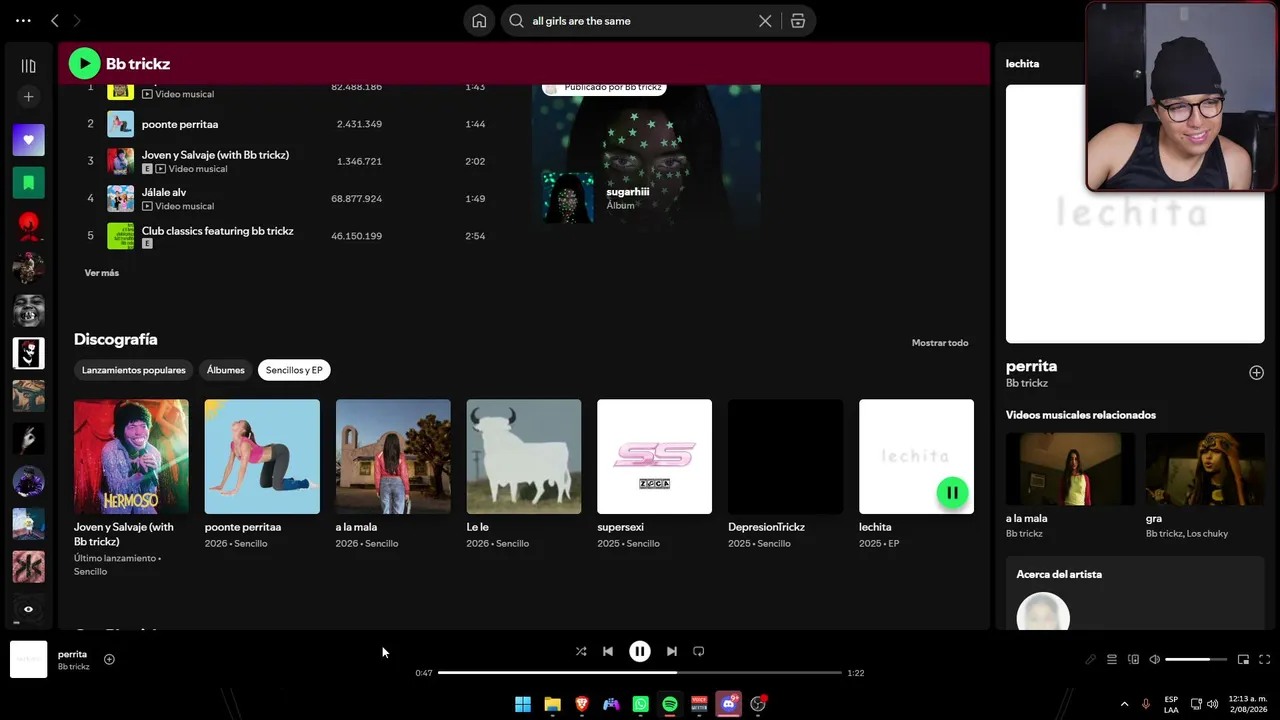Create a playlist with the plus icon
The height and width of the screenshot is (720, 1280).
(28, 97)
